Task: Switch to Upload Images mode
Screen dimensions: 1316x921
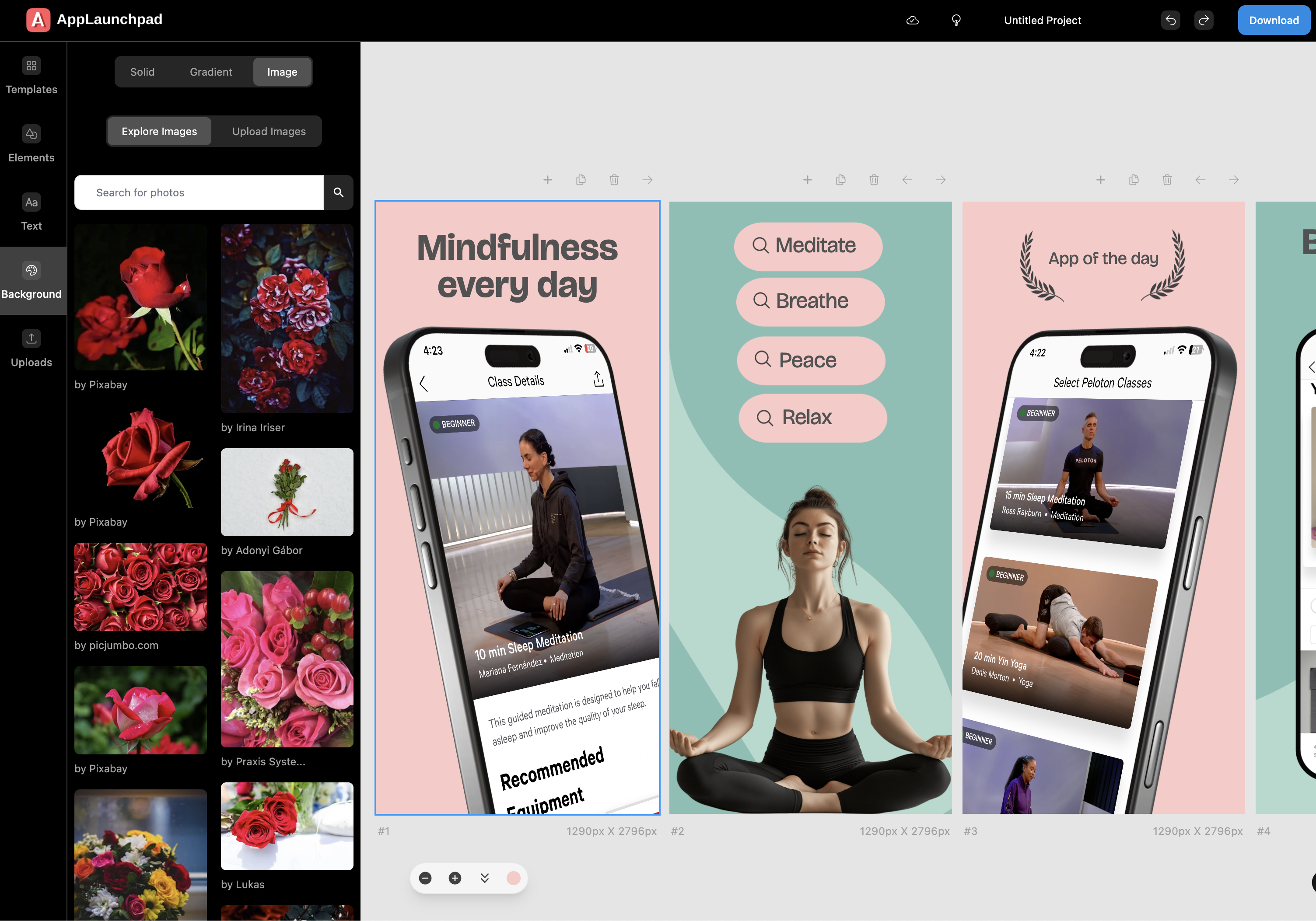Action: (268, 132)
